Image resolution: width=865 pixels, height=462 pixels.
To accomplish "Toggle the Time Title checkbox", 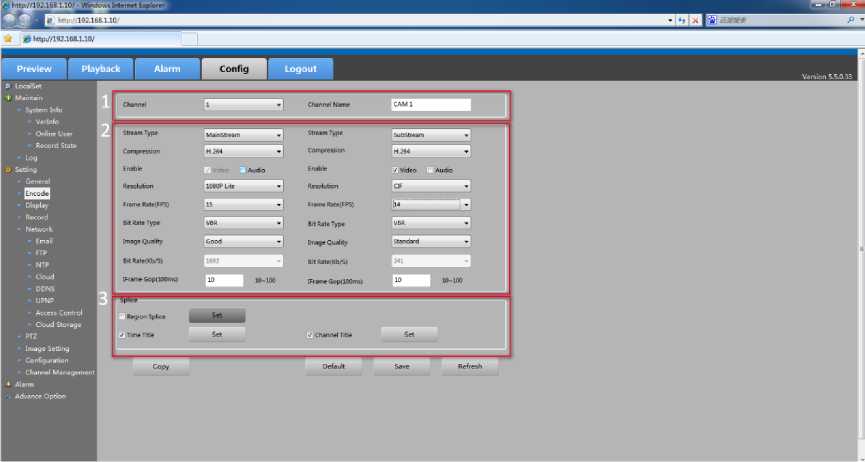I will point(123,335).
